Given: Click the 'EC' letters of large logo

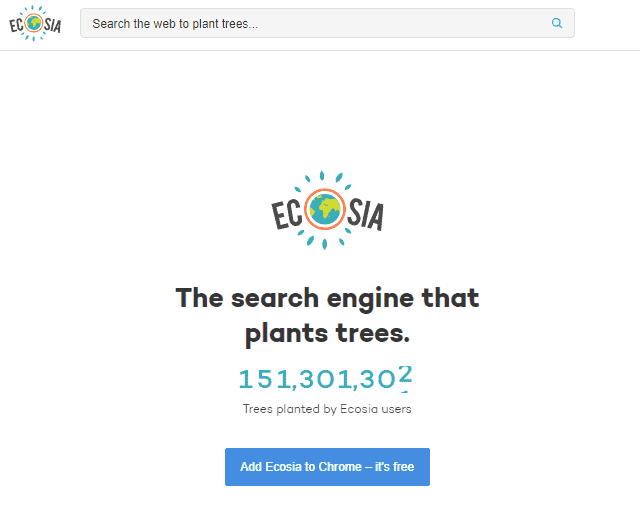Looking at the screenshot, I should pos(287,214).
